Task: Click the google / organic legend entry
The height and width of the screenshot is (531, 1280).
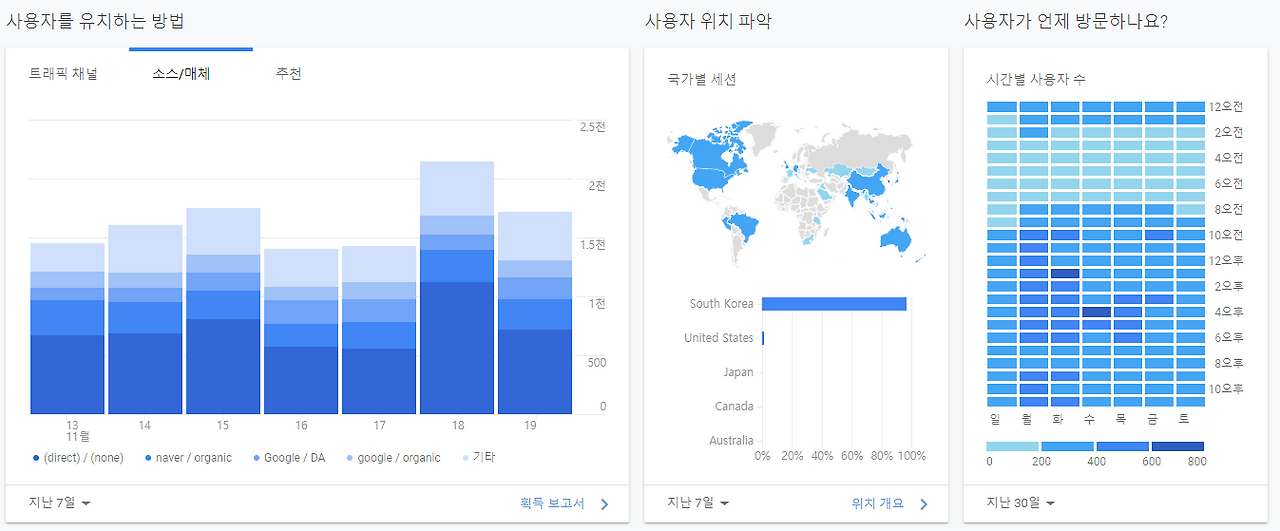Action: (x=393, y=458)
